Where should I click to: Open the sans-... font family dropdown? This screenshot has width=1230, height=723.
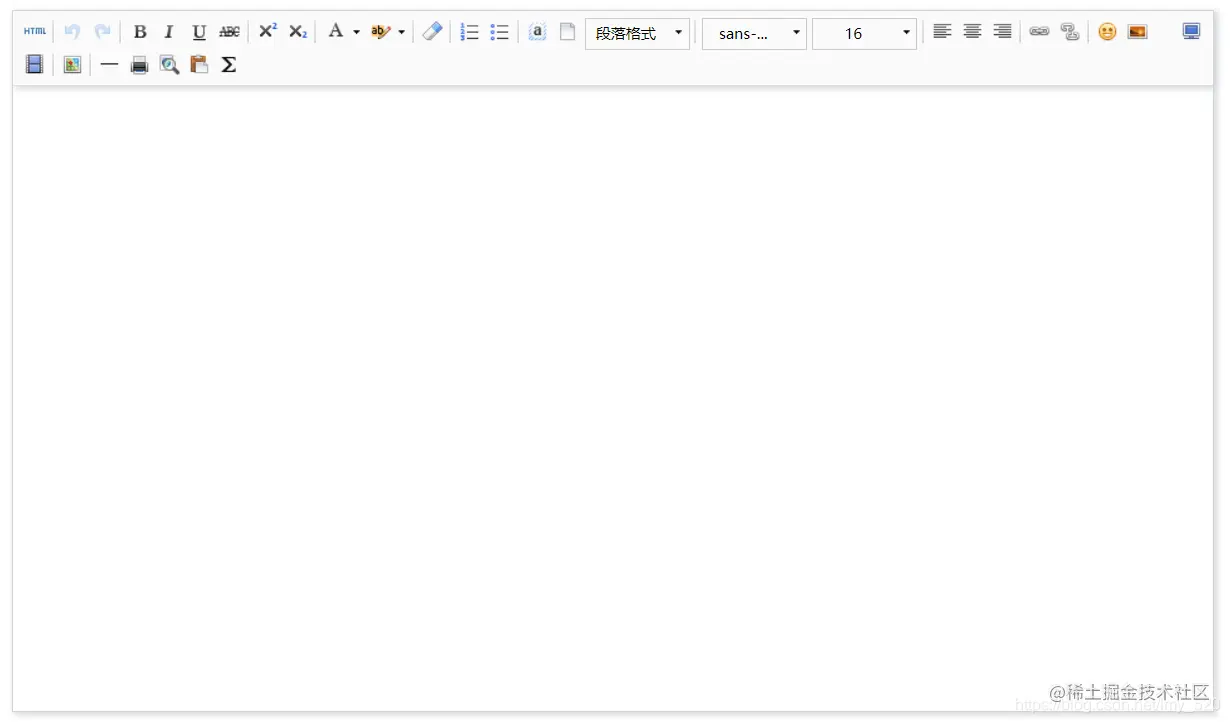[x=754, y=33]
